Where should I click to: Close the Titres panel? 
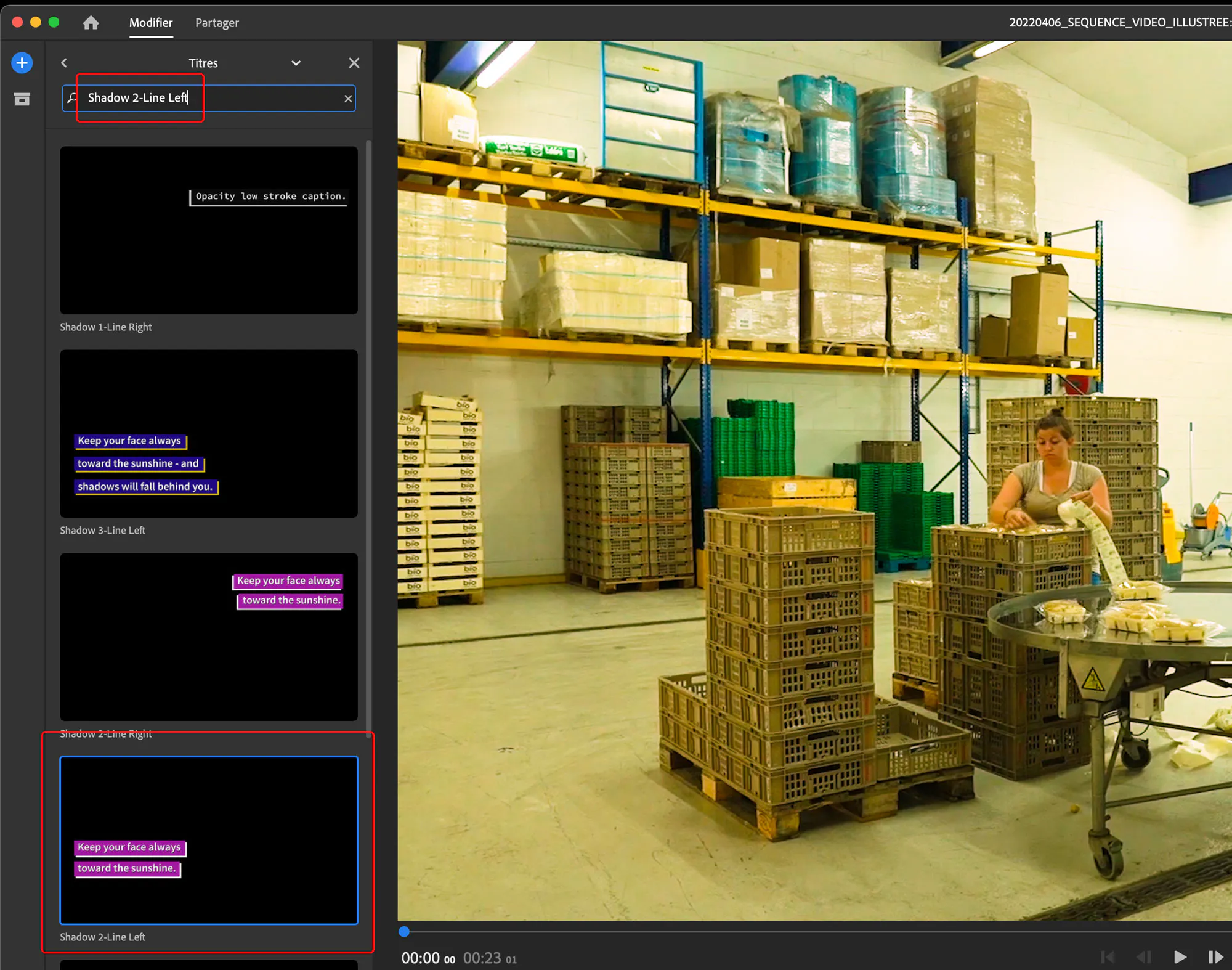[354, 63]
